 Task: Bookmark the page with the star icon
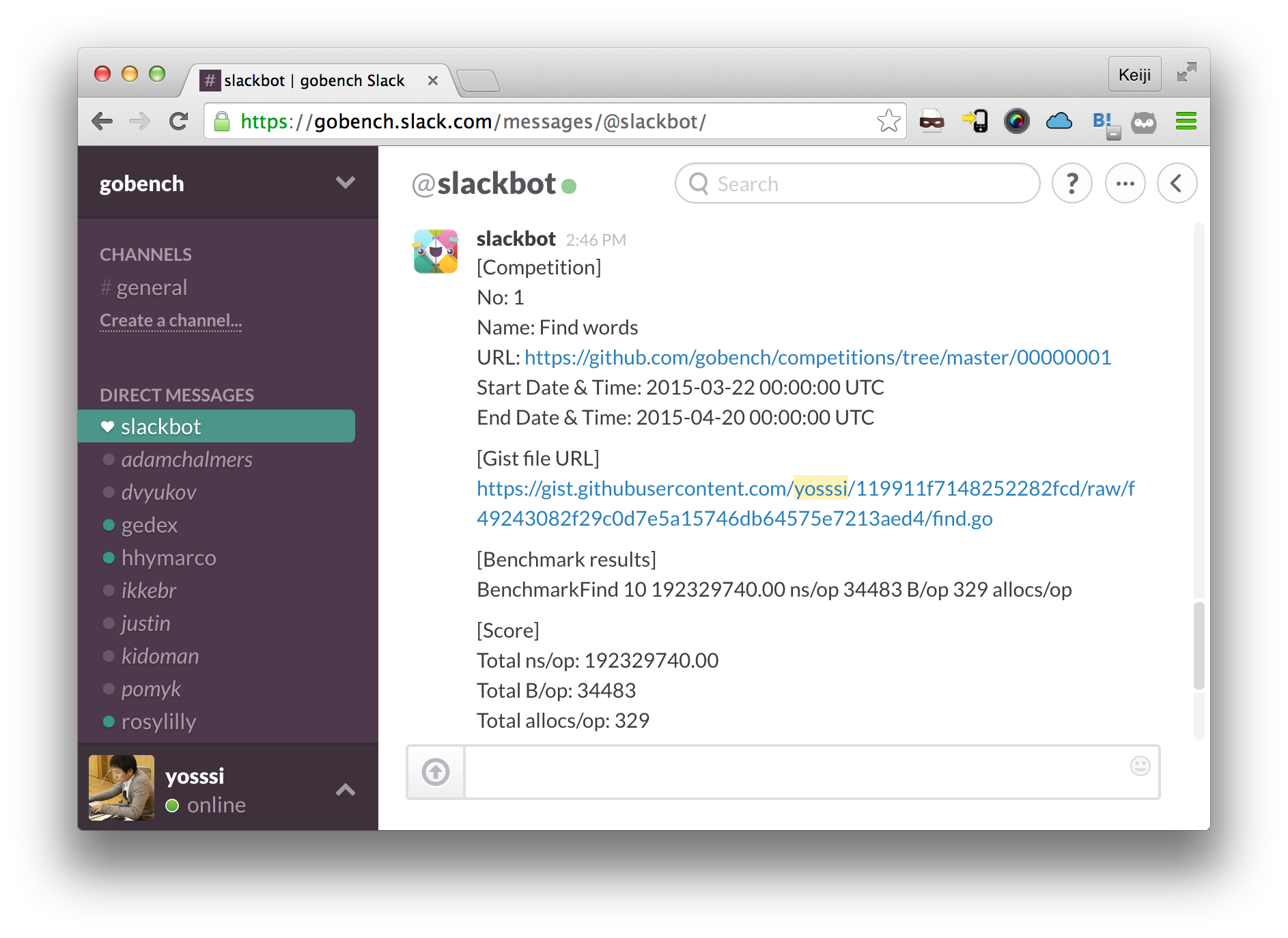click(888, 122)
